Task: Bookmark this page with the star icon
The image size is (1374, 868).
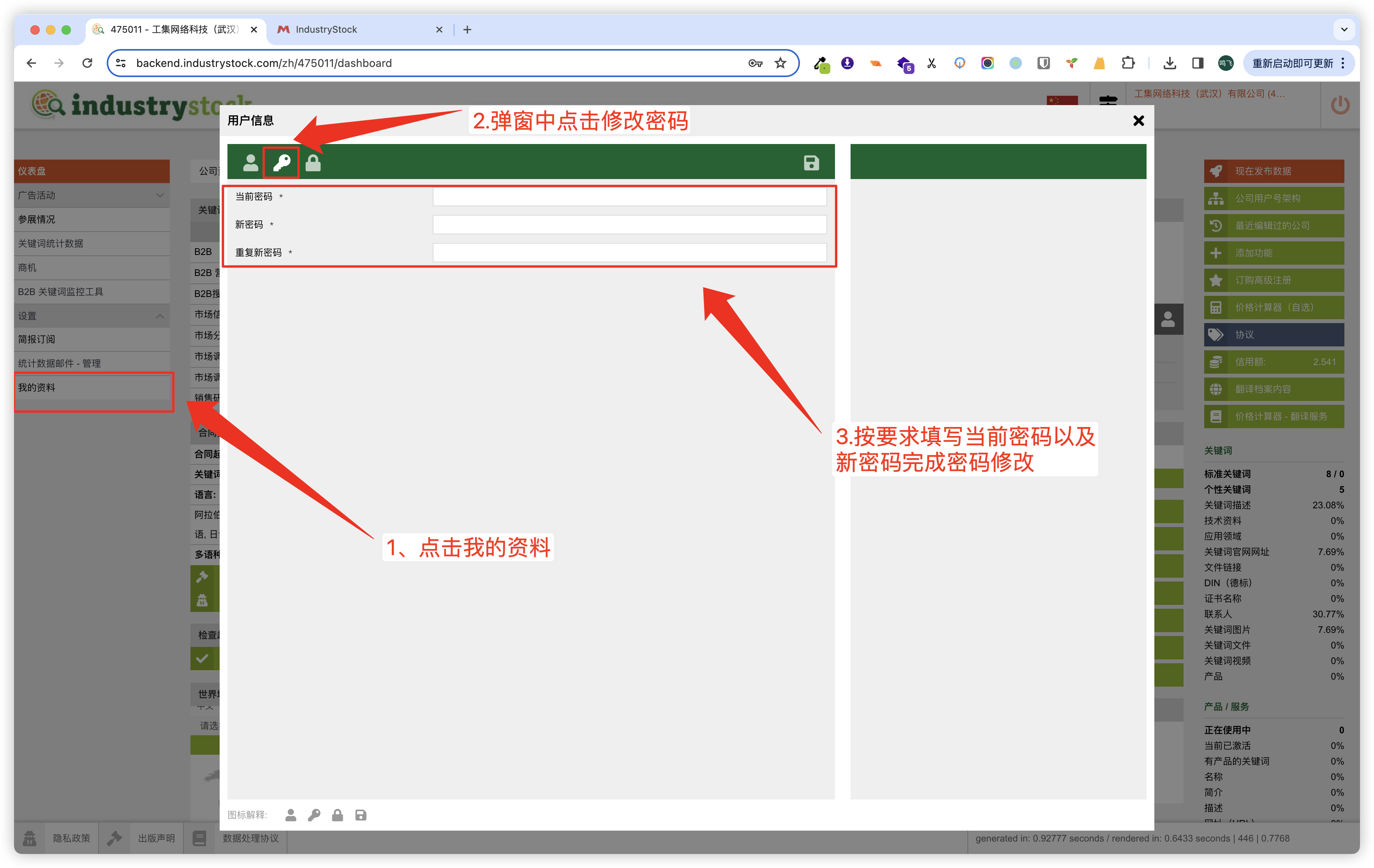Action: coord(780,63)
